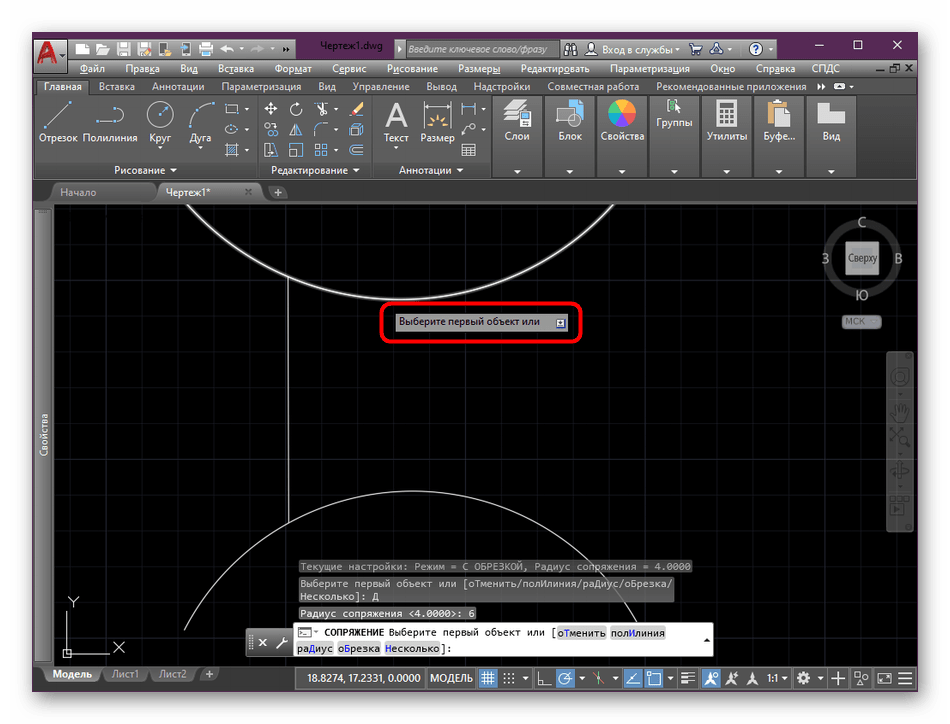Click the раДиус option in command line
This screenshot has width=950, height=724.
point(314,648)
